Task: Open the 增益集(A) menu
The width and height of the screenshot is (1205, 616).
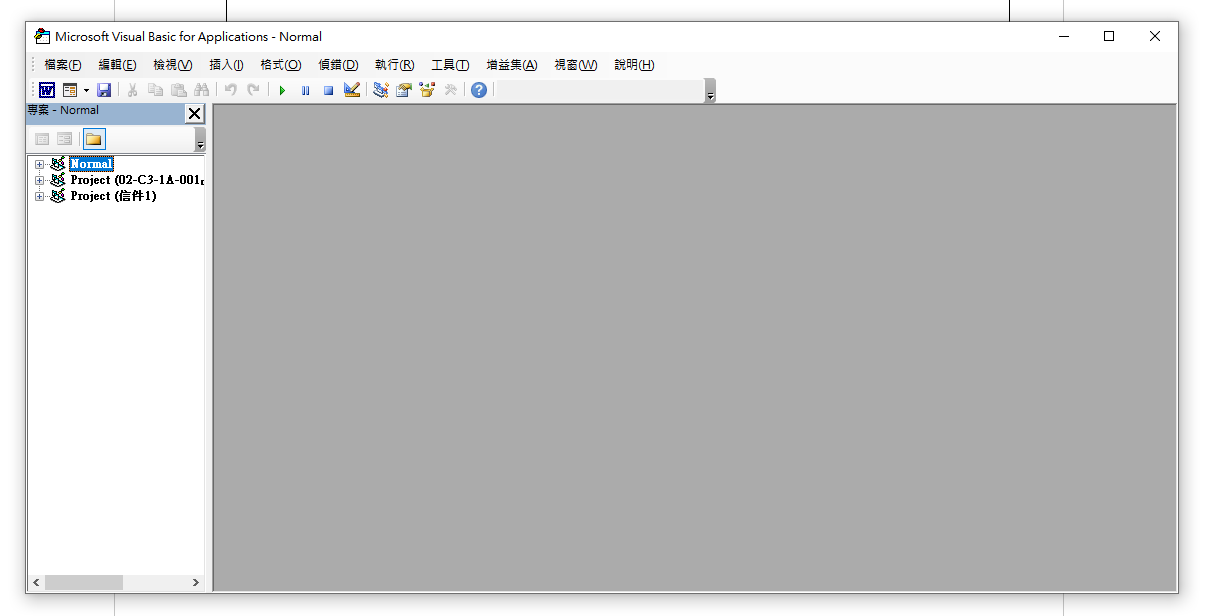Action: pos(512,65)
